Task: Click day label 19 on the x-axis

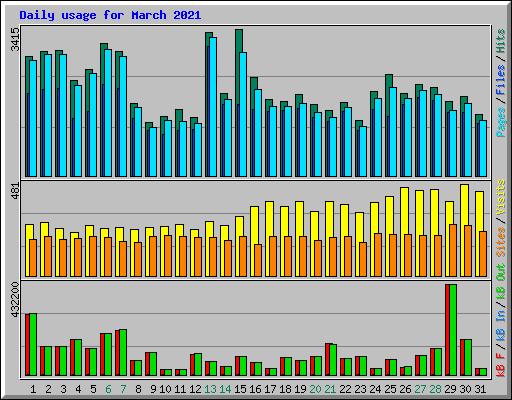Action: 300,389
